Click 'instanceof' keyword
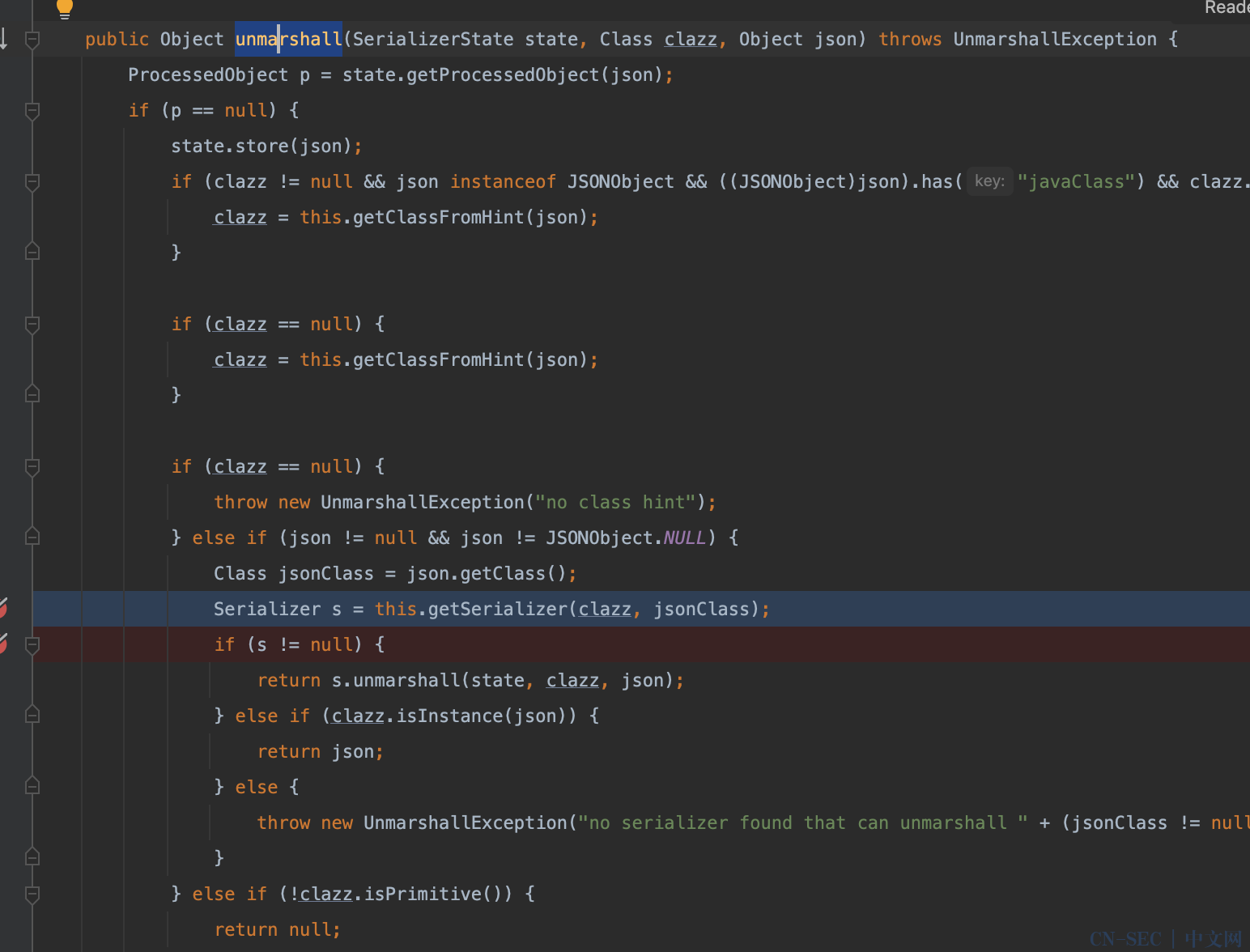This screenshot has width=1250, height=952. [x=503, y=181]
